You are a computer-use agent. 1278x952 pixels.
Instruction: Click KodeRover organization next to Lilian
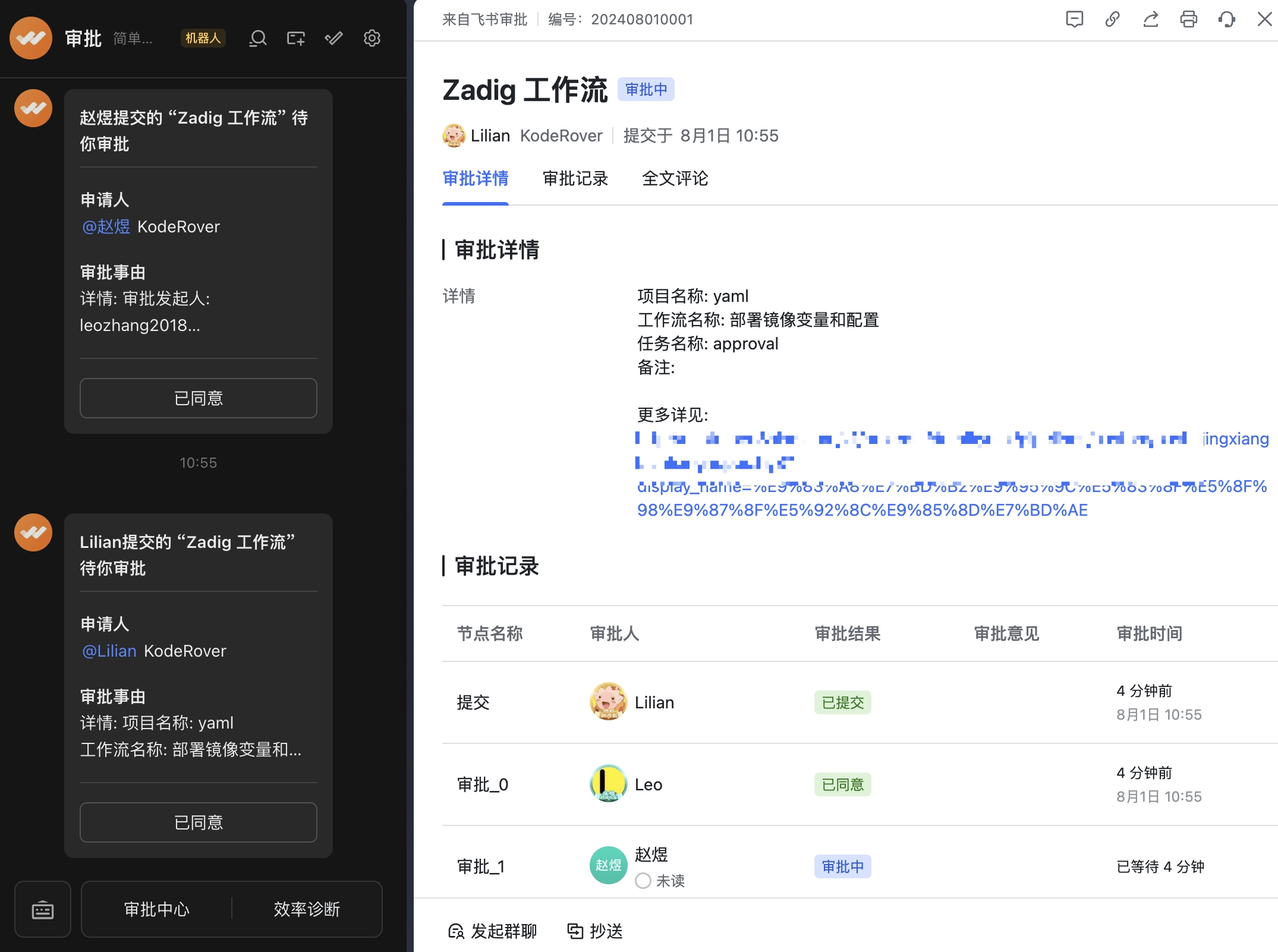[x=561, y=135]
